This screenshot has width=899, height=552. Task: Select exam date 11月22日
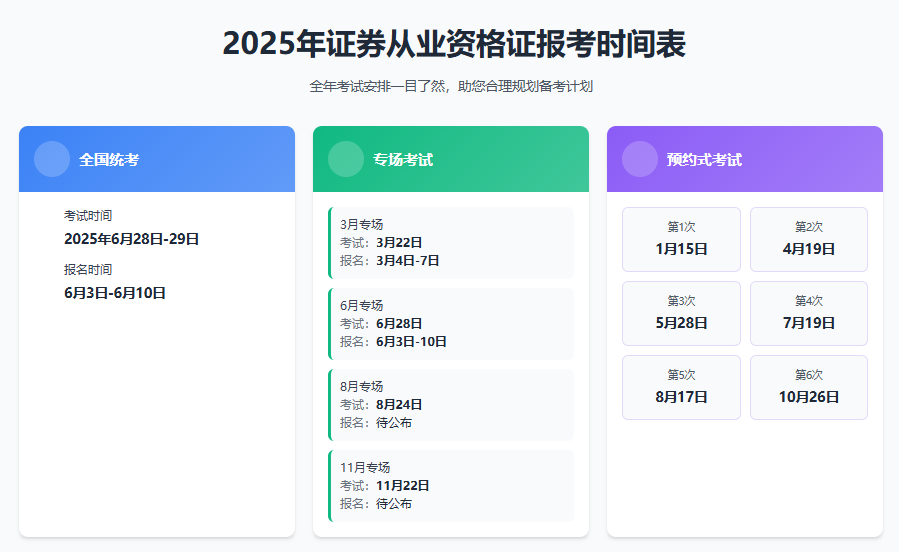(x=402, y=486)
